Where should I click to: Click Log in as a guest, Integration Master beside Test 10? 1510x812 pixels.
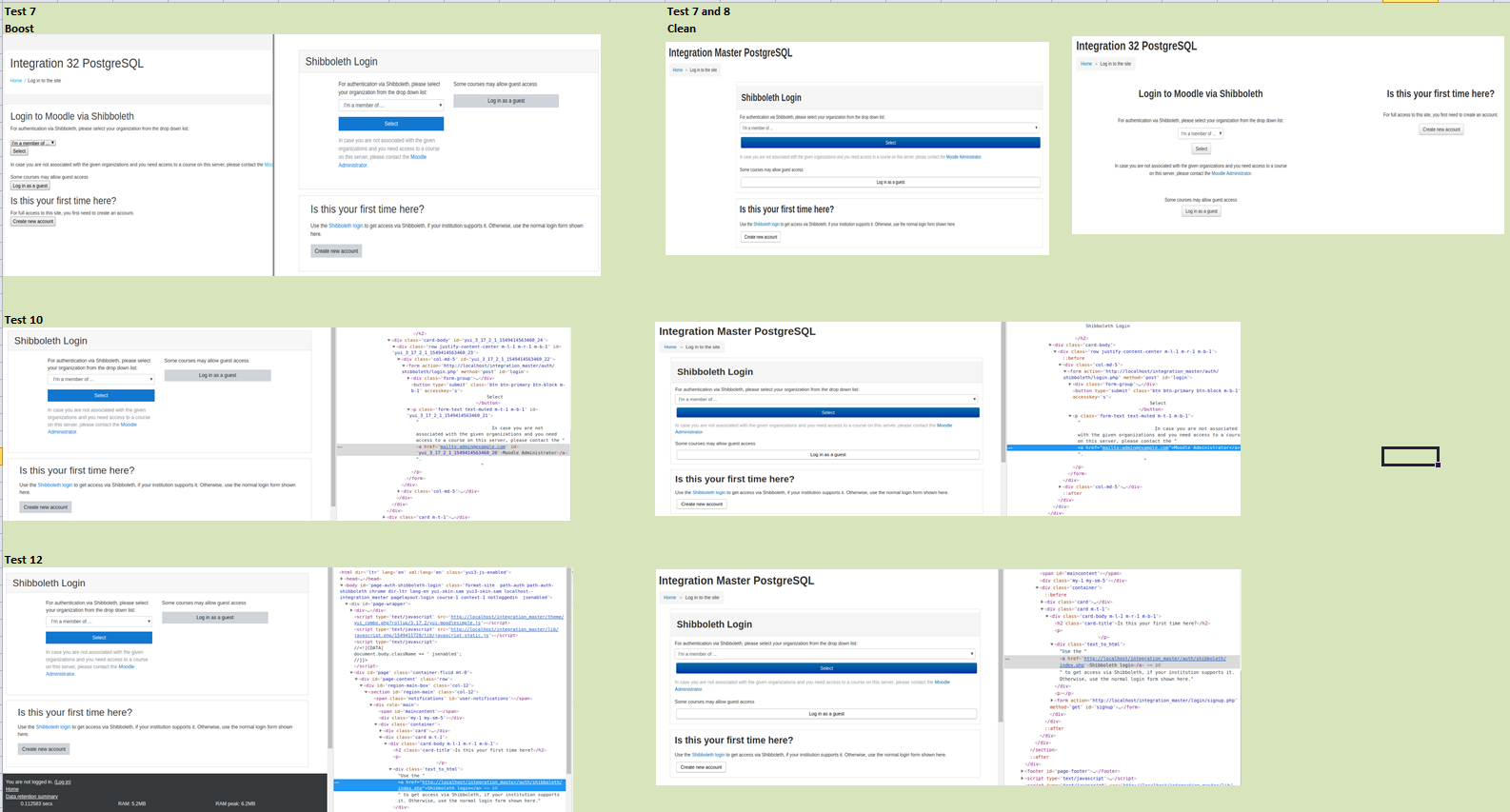(x=827, y=454)
